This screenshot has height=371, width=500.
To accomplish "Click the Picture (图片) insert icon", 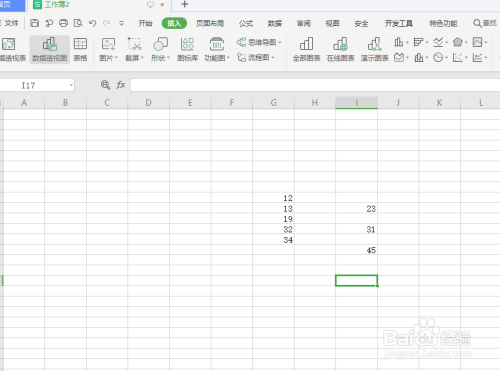I will pyautogui.click(x=107, y=44).
